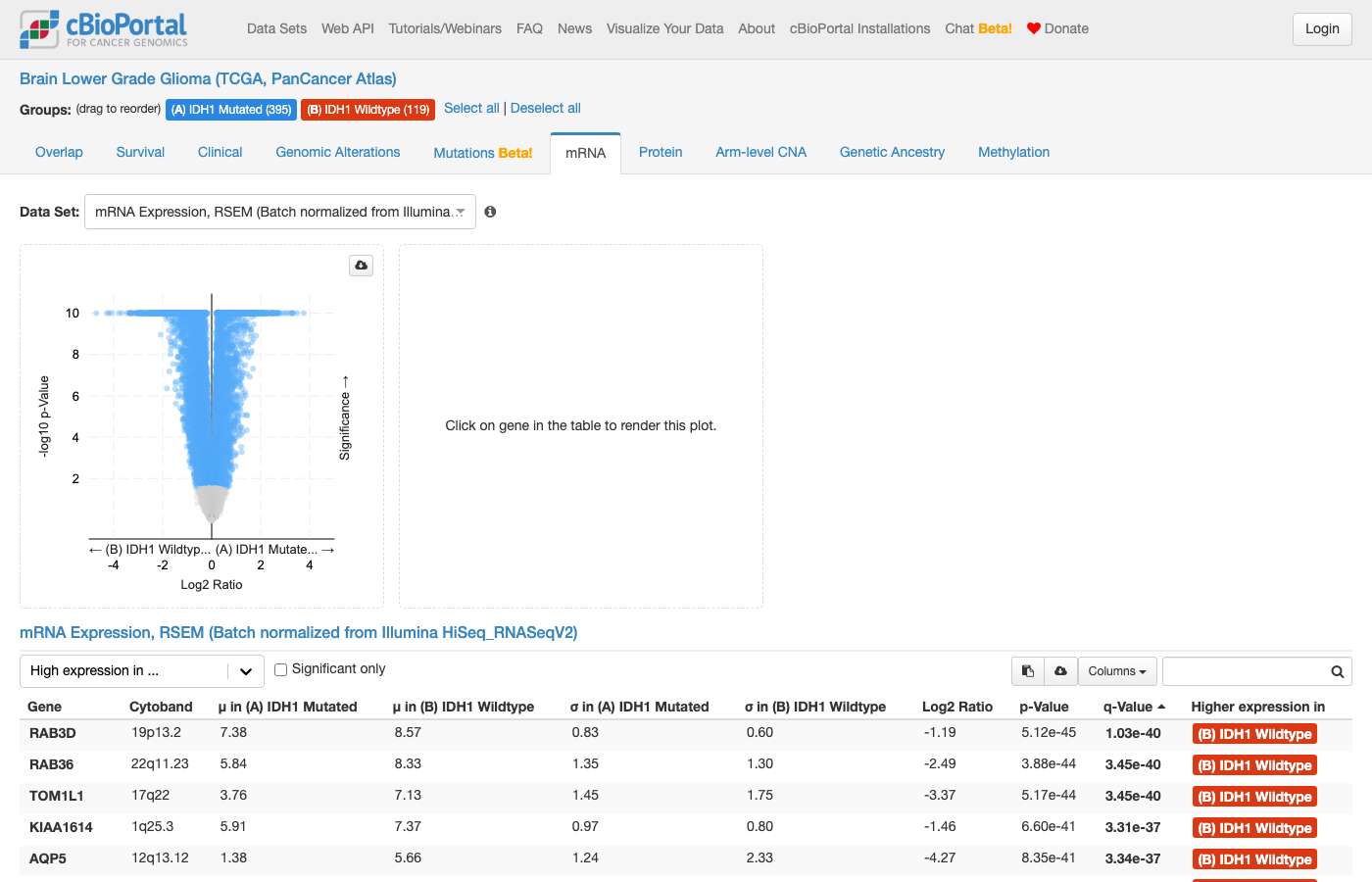Image resolution: width=1372 pixels, height=882 pixels.
Task: Open the Genomic Alterations tab
Action: [338, 152]
